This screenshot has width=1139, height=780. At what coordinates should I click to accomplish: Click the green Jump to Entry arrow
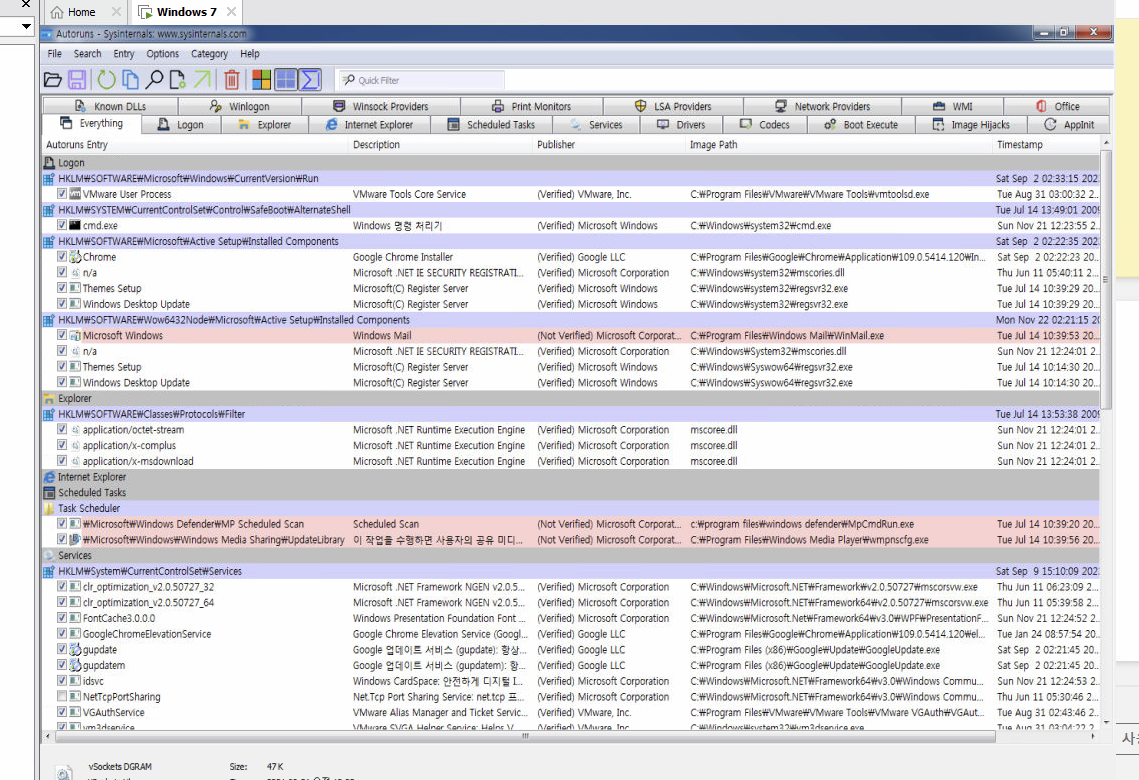click(202, 80)
